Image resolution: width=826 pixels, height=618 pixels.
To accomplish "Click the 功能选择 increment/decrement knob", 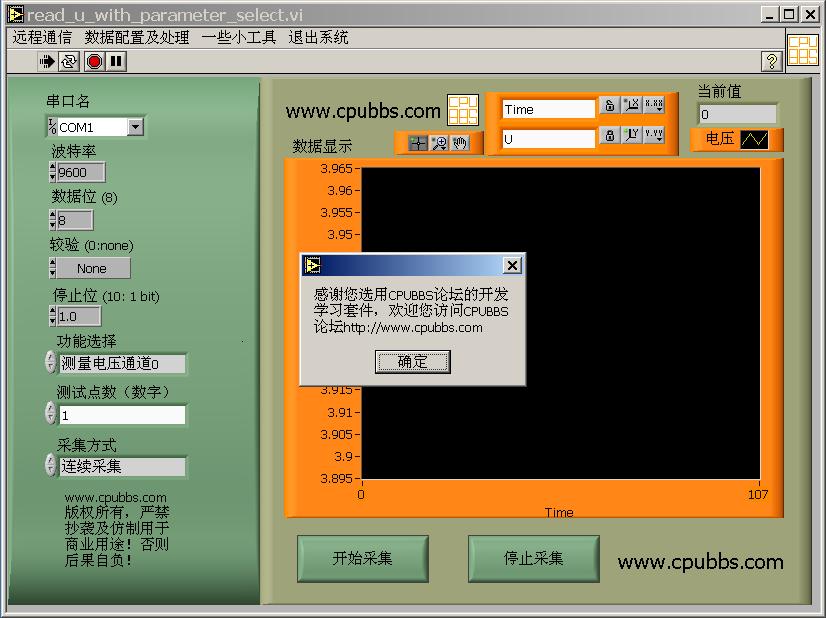I will [50, 362].
